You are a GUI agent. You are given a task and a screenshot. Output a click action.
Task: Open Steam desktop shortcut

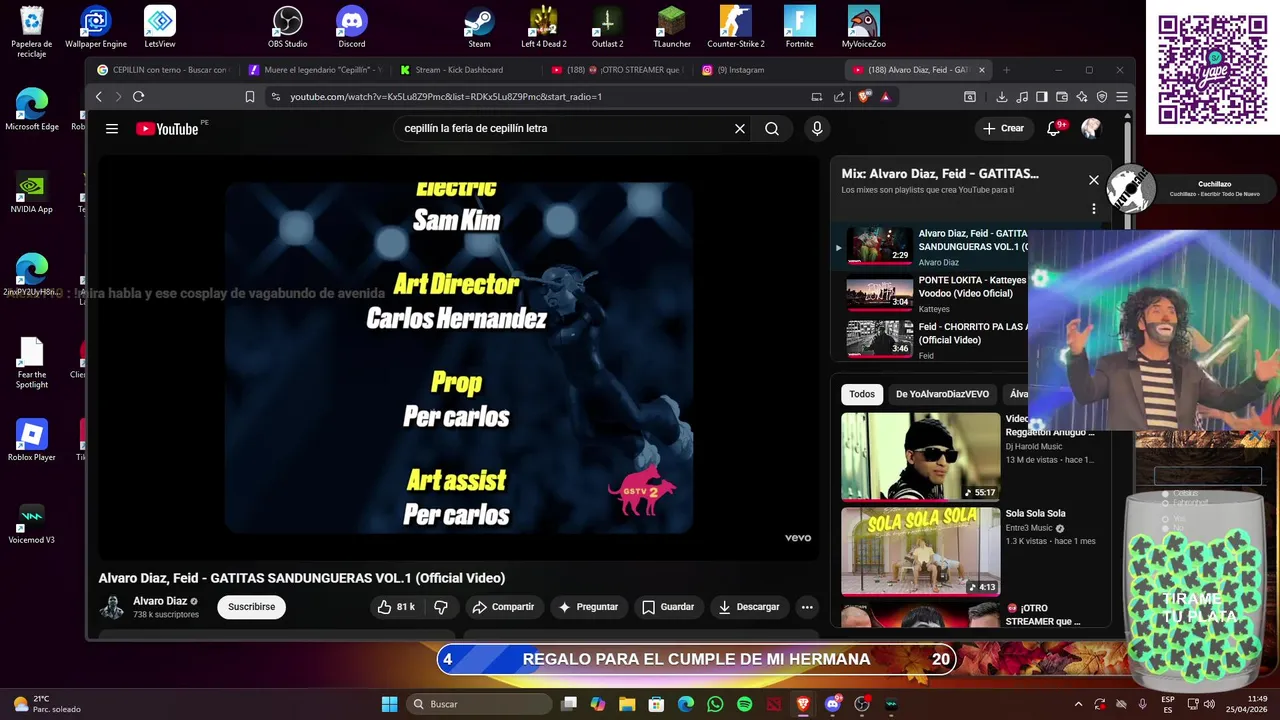(x=479, y=27)
